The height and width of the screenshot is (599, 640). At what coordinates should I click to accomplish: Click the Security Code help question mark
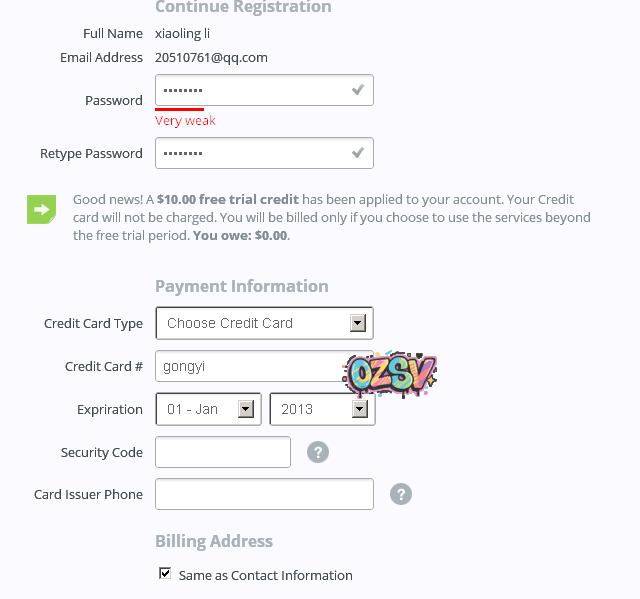317,452
